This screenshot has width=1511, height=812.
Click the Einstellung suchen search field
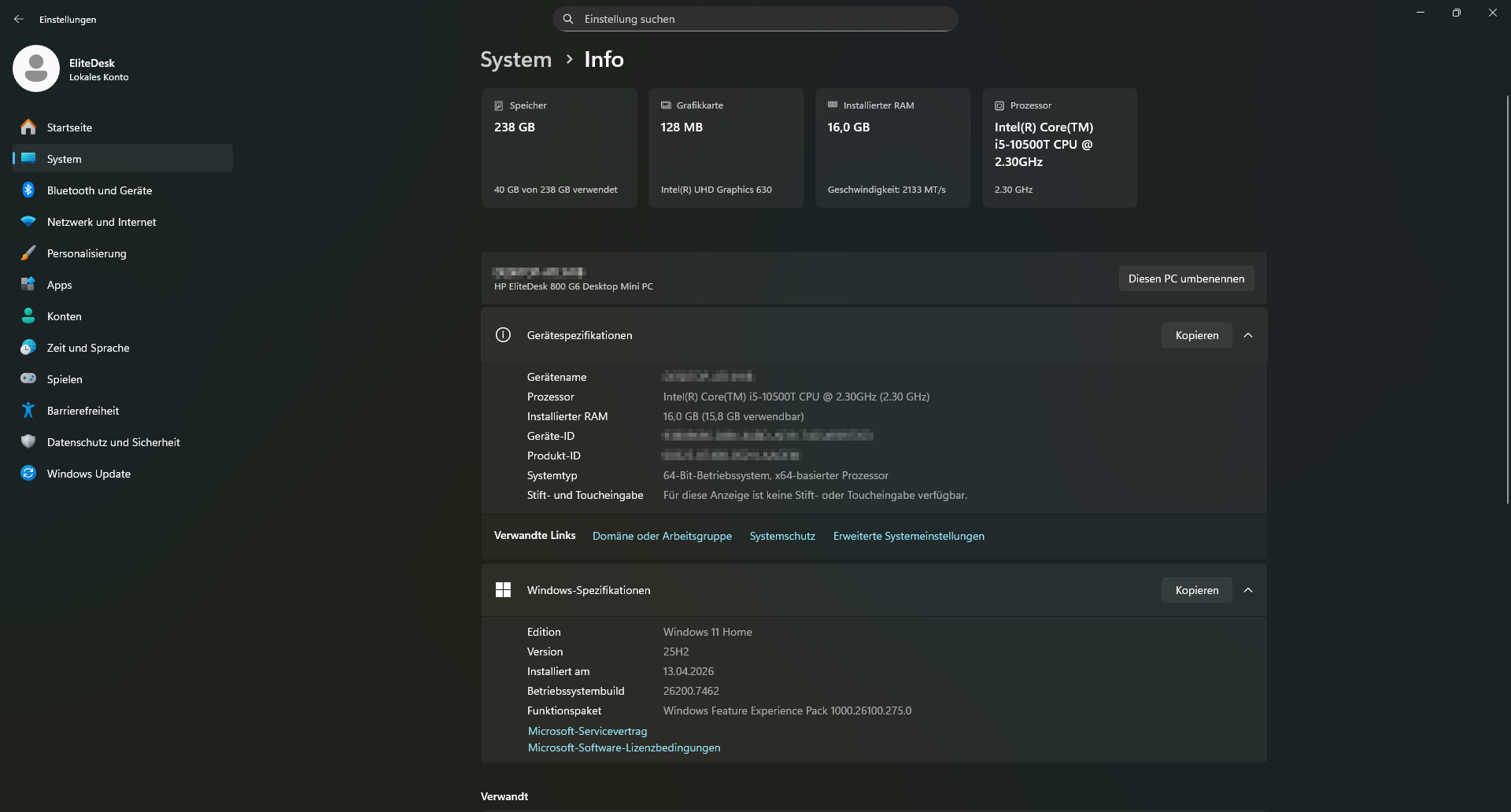[755, 19]
